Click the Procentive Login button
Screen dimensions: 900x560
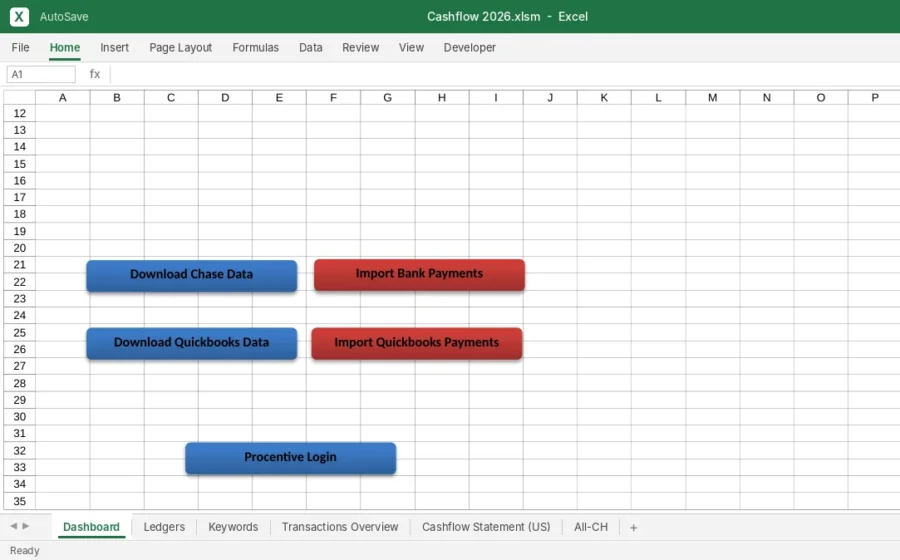tap(290, 458)
